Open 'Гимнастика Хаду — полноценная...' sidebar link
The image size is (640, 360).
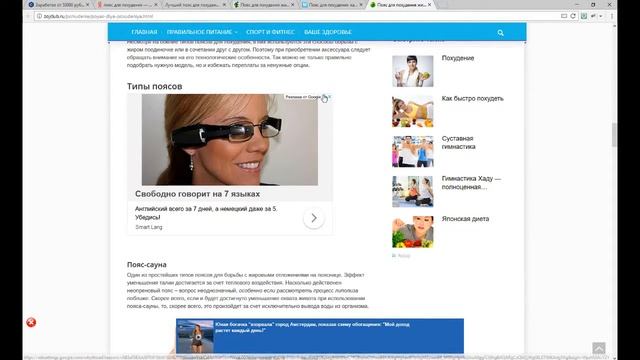[x=471, y=182]
